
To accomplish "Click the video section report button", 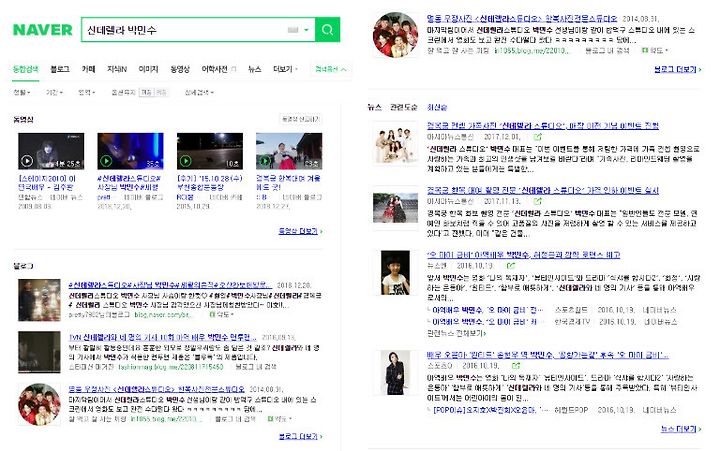I will point(300,119).
